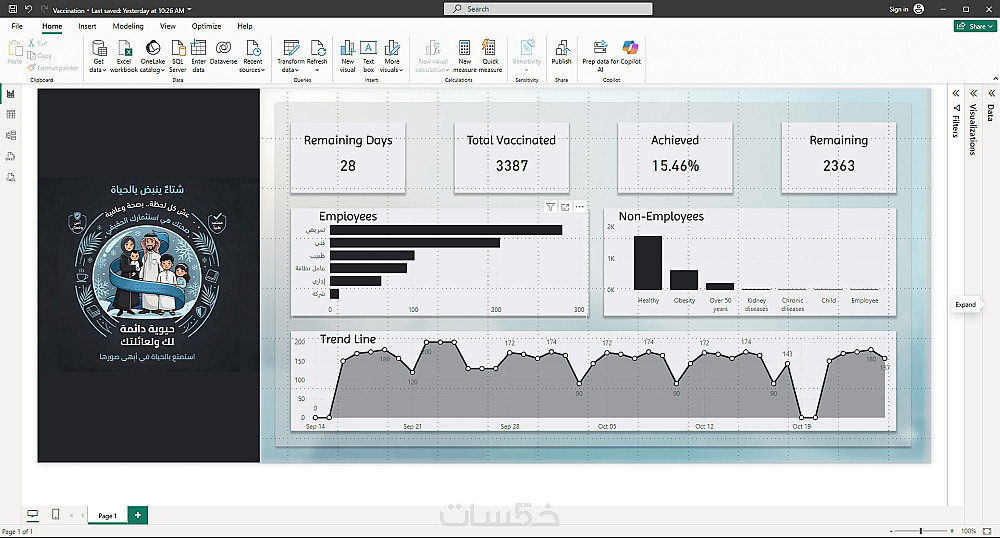Switch to Report view in sidebar
Screen dimensions: 1000x538
(11, 94)
